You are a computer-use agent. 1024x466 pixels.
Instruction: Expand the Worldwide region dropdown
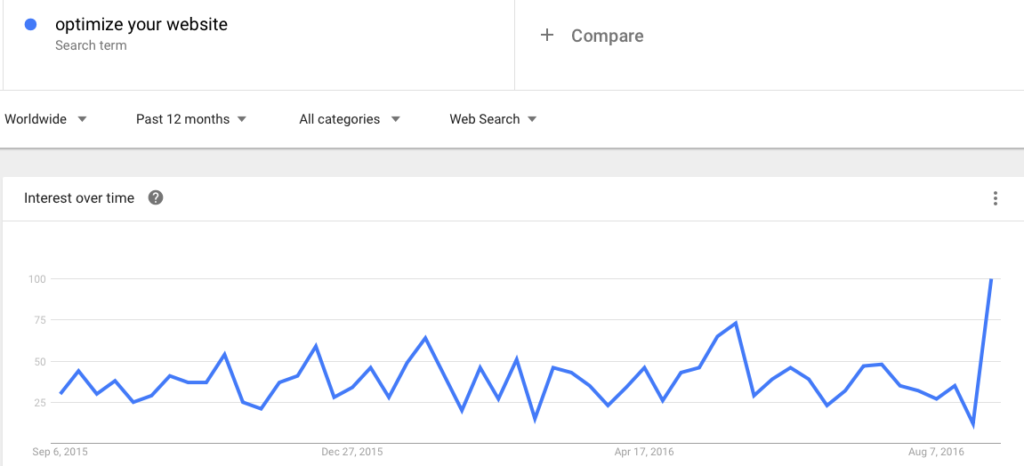click(46, 119)
